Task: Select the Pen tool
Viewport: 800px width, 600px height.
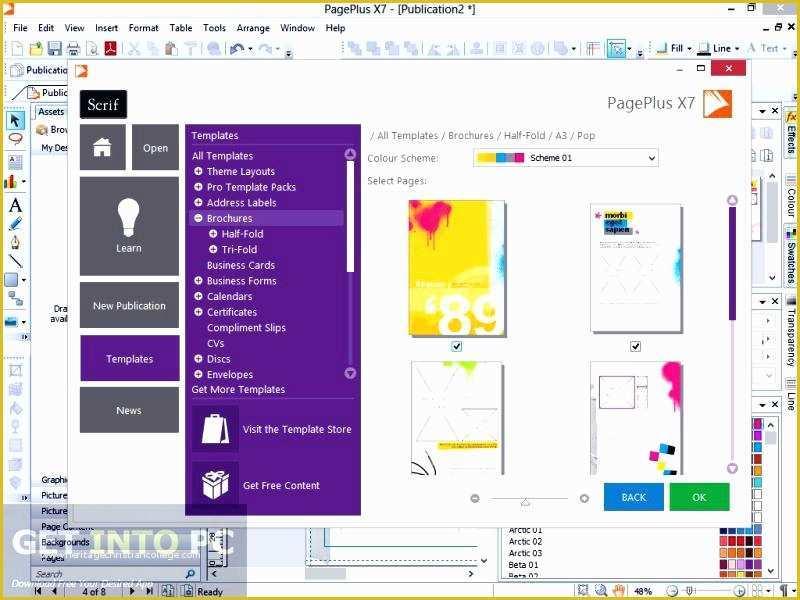Action: [15, 242]
